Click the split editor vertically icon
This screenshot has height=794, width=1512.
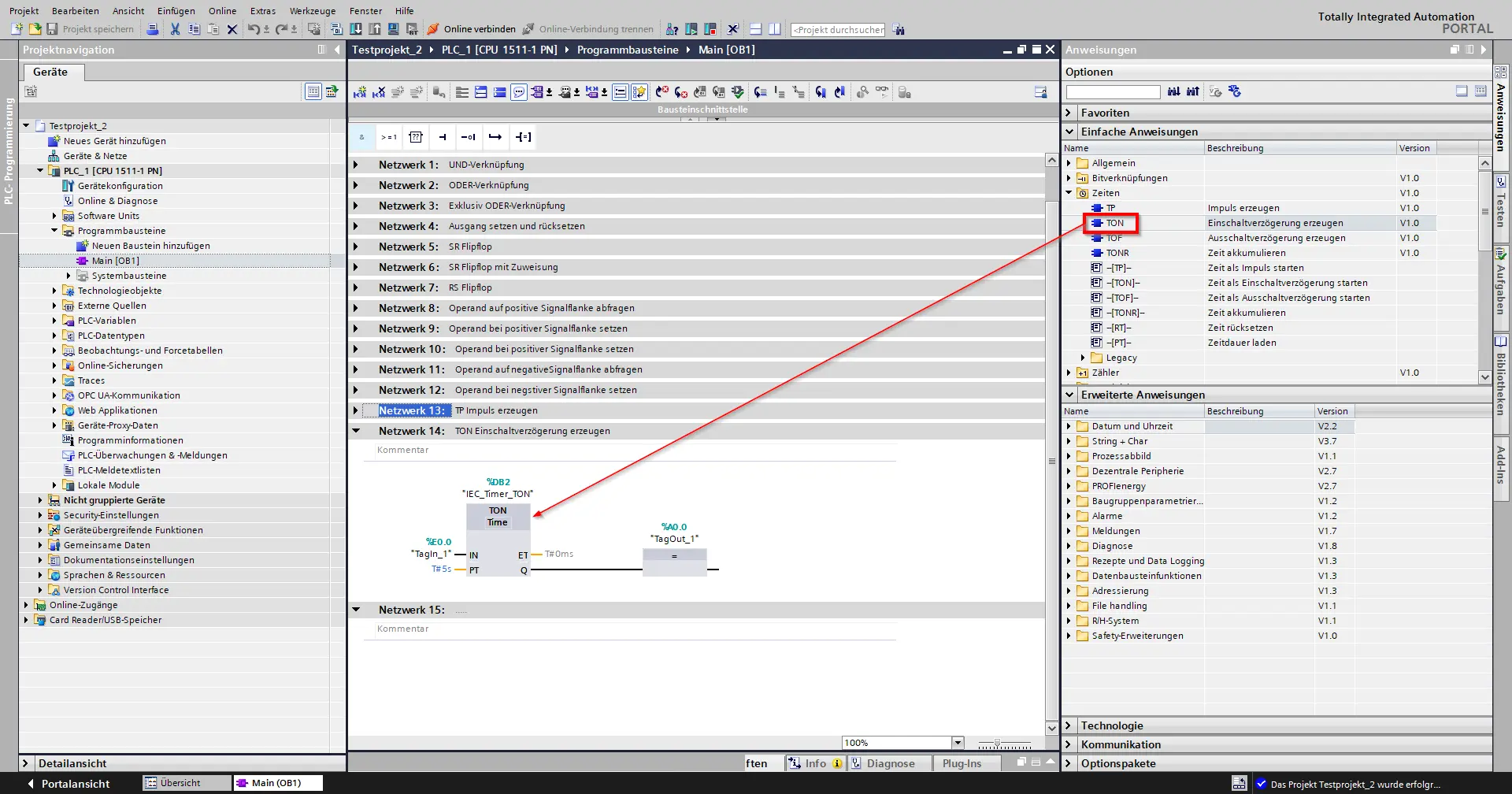tap(774, 29)
